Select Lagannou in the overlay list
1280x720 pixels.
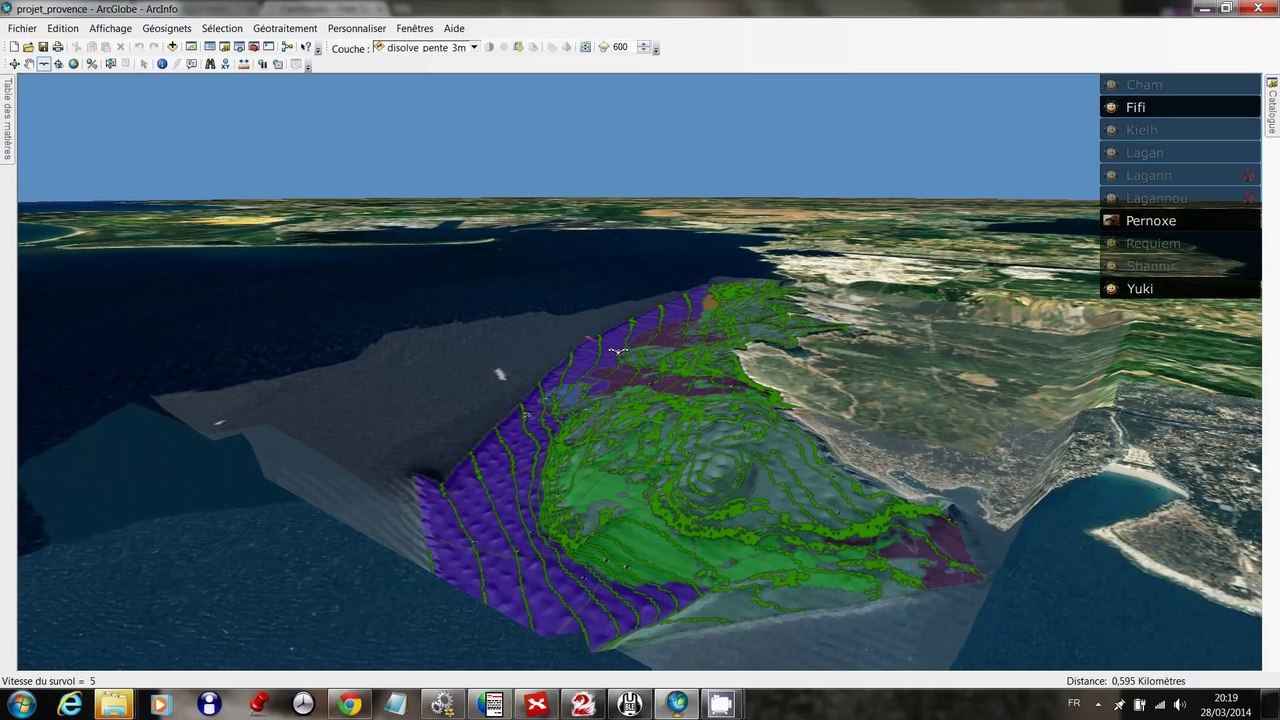1180,198
